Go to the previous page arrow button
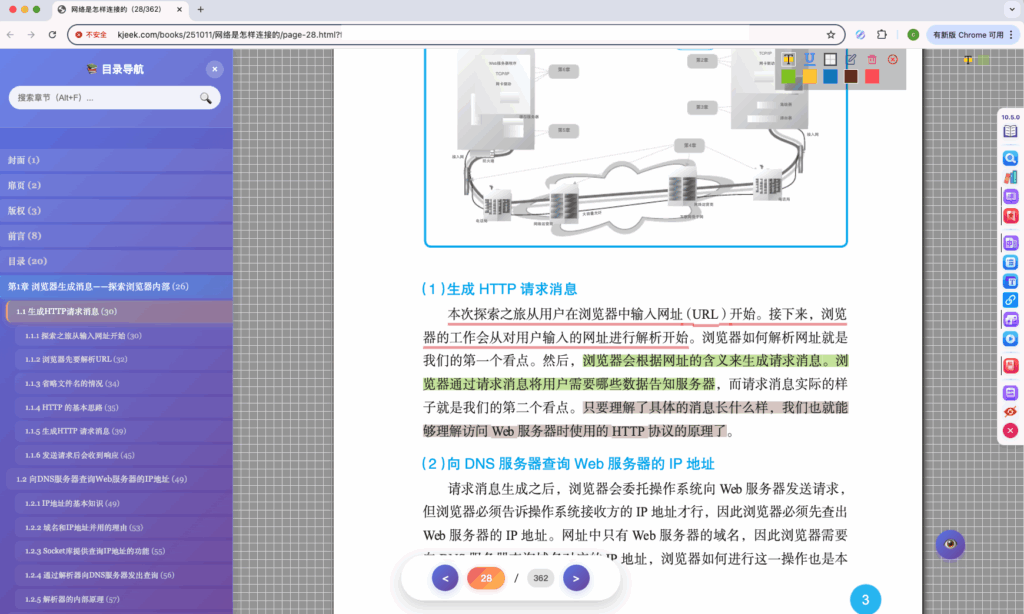 click(x=445, y=578)
